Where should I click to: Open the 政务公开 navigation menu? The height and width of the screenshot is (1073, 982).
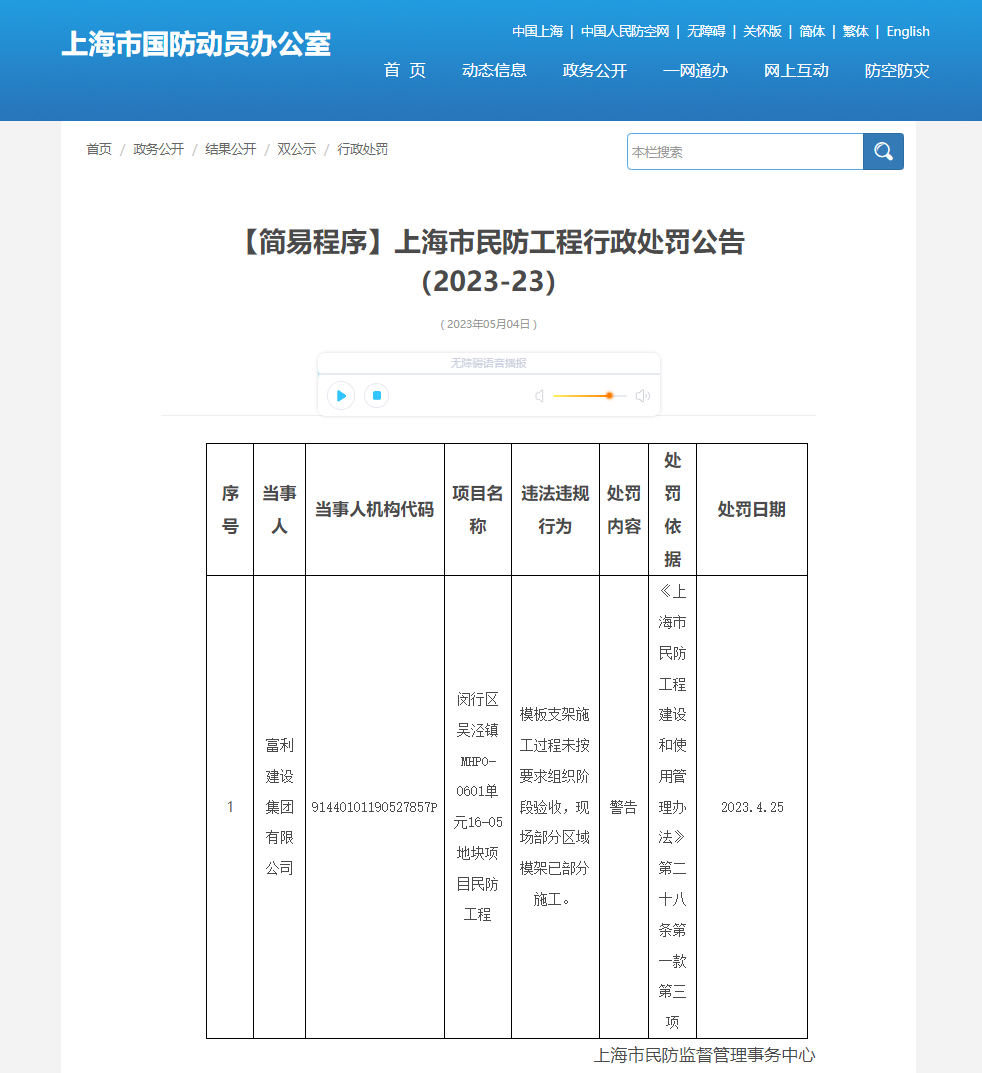(595, 70)
